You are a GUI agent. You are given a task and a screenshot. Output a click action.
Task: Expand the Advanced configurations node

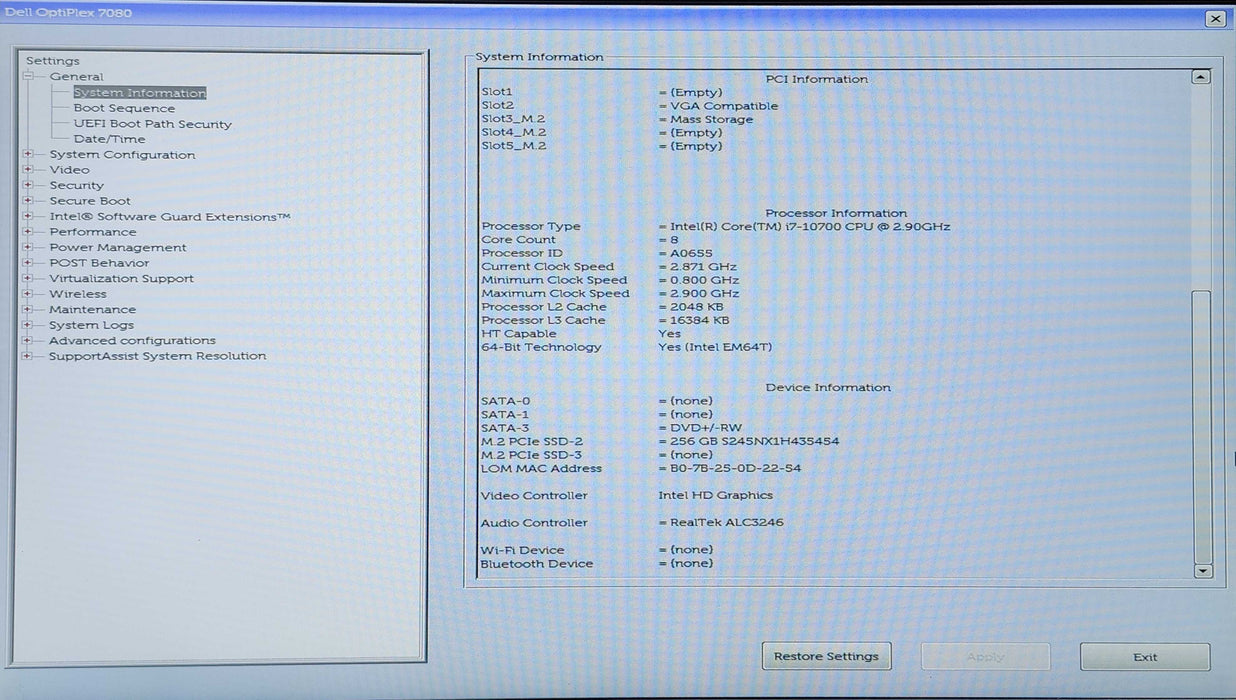[28, 341]
